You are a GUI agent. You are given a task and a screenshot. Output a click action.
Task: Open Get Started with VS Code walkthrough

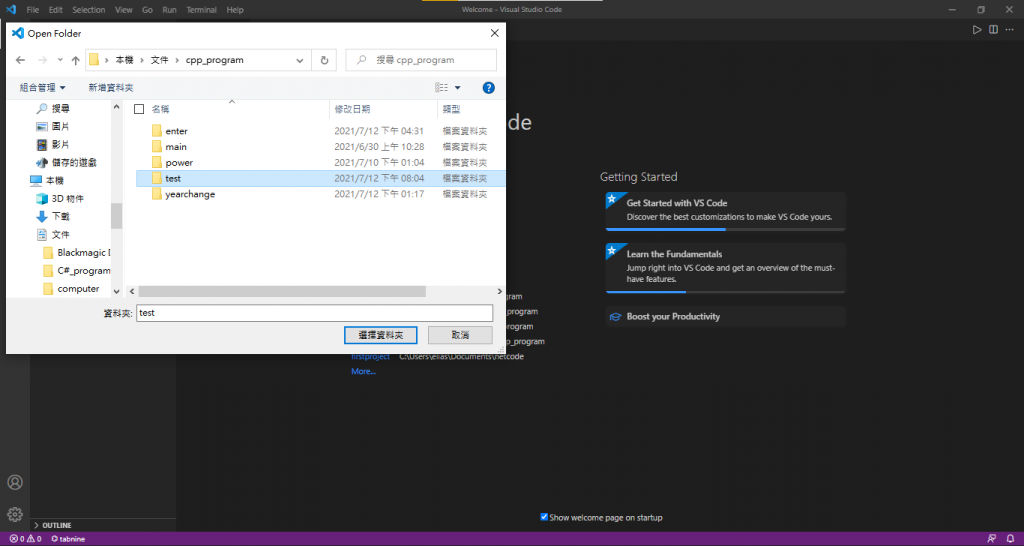726,211
